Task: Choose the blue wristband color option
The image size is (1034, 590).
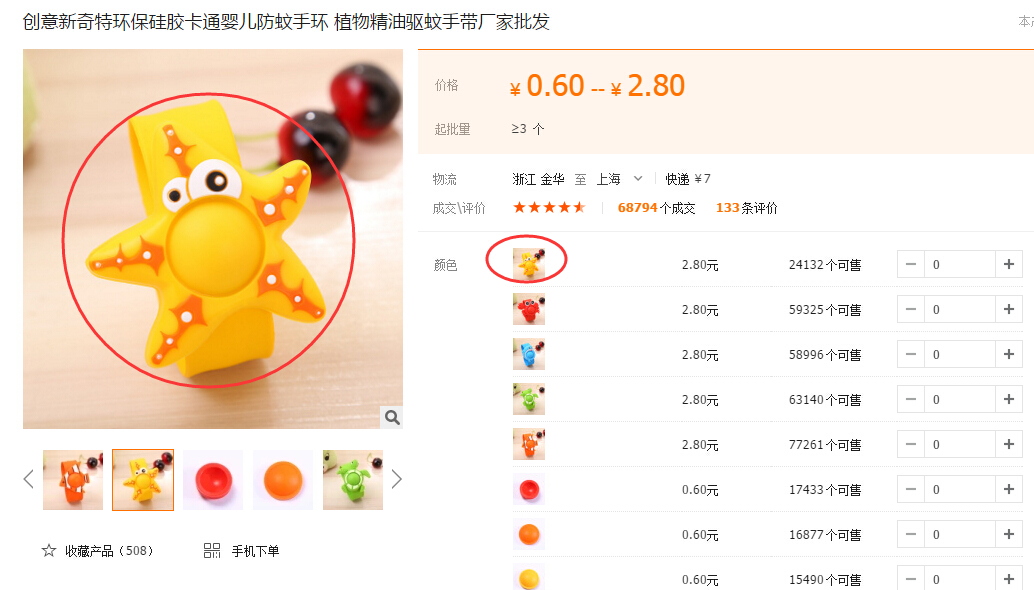Action: click(529, 354)
